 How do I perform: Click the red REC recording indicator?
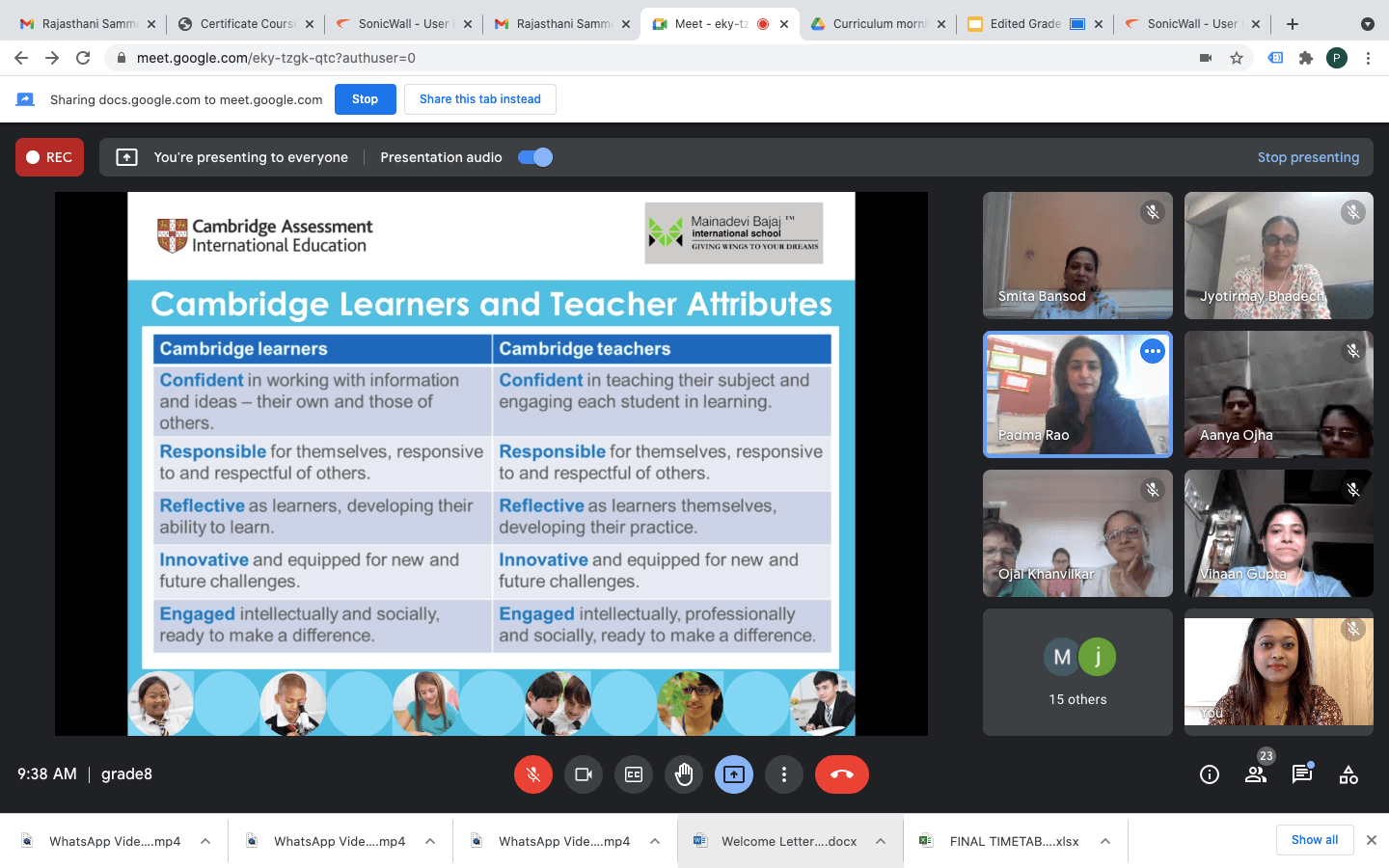click(49, 157)
